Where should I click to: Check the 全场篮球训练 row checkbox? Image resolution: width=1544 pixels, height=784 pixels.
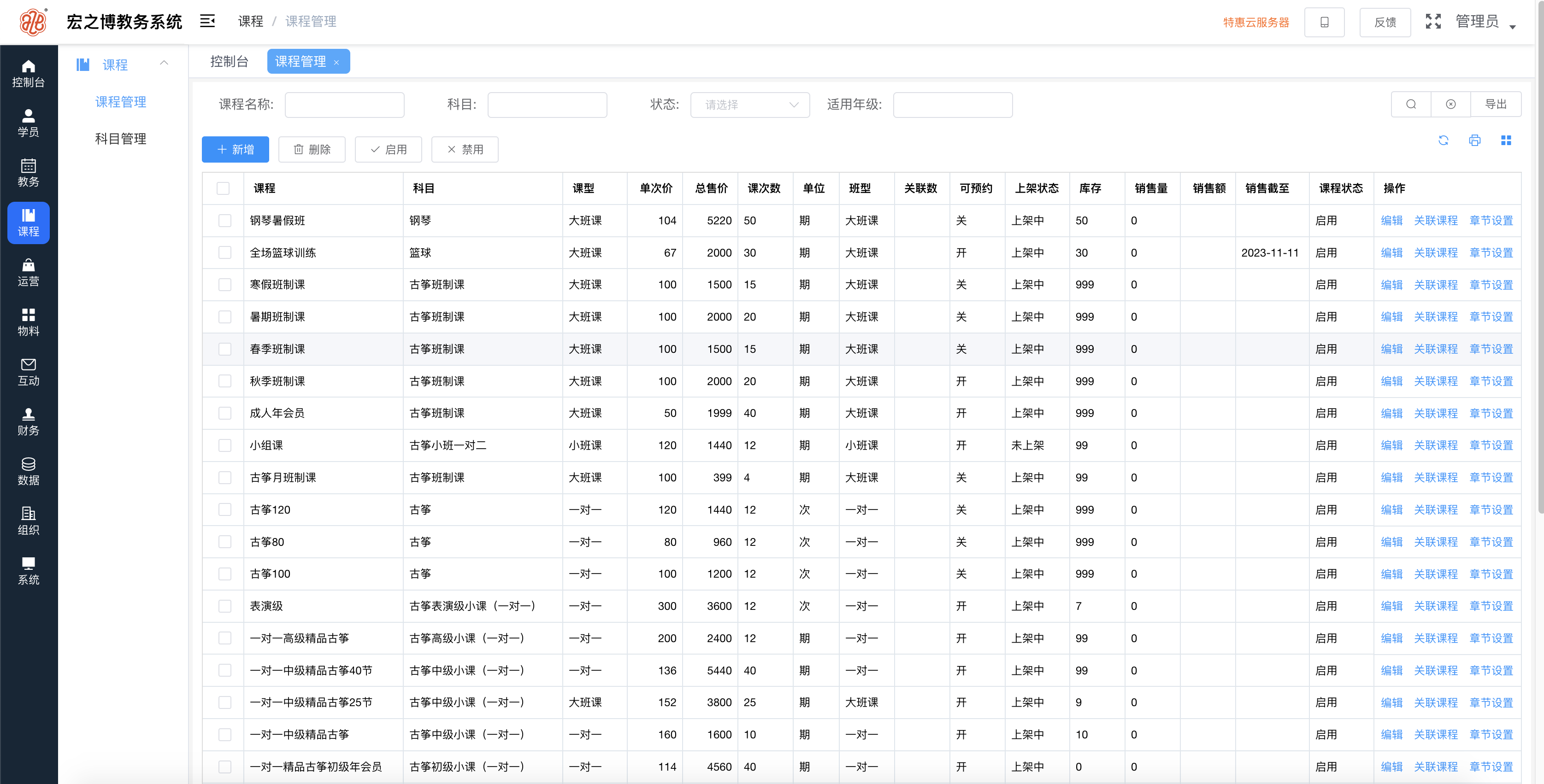tap(225, 253)
